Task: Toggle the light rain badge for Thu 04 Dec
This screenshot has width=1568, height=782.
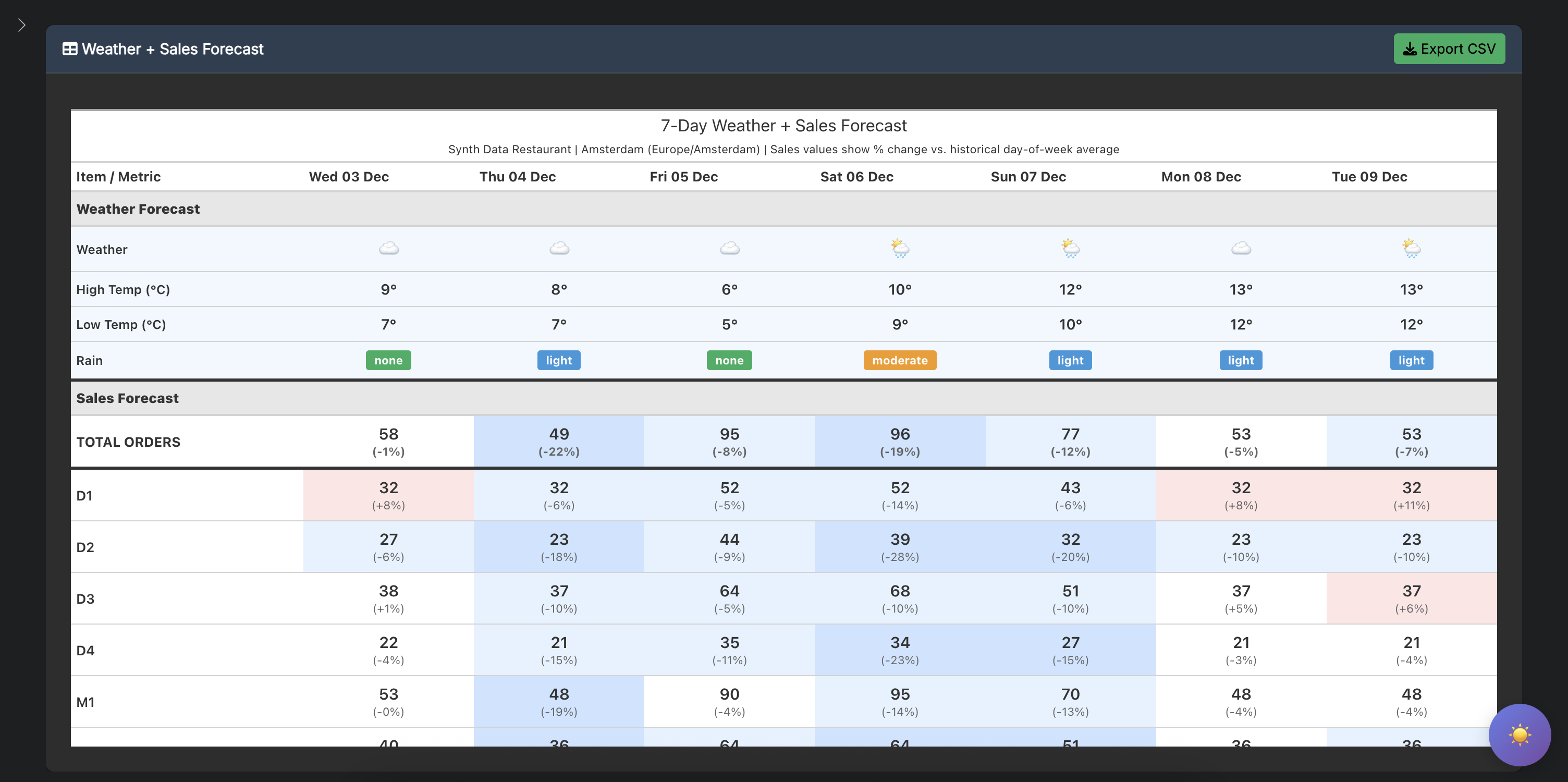Action: pos(558,360)
